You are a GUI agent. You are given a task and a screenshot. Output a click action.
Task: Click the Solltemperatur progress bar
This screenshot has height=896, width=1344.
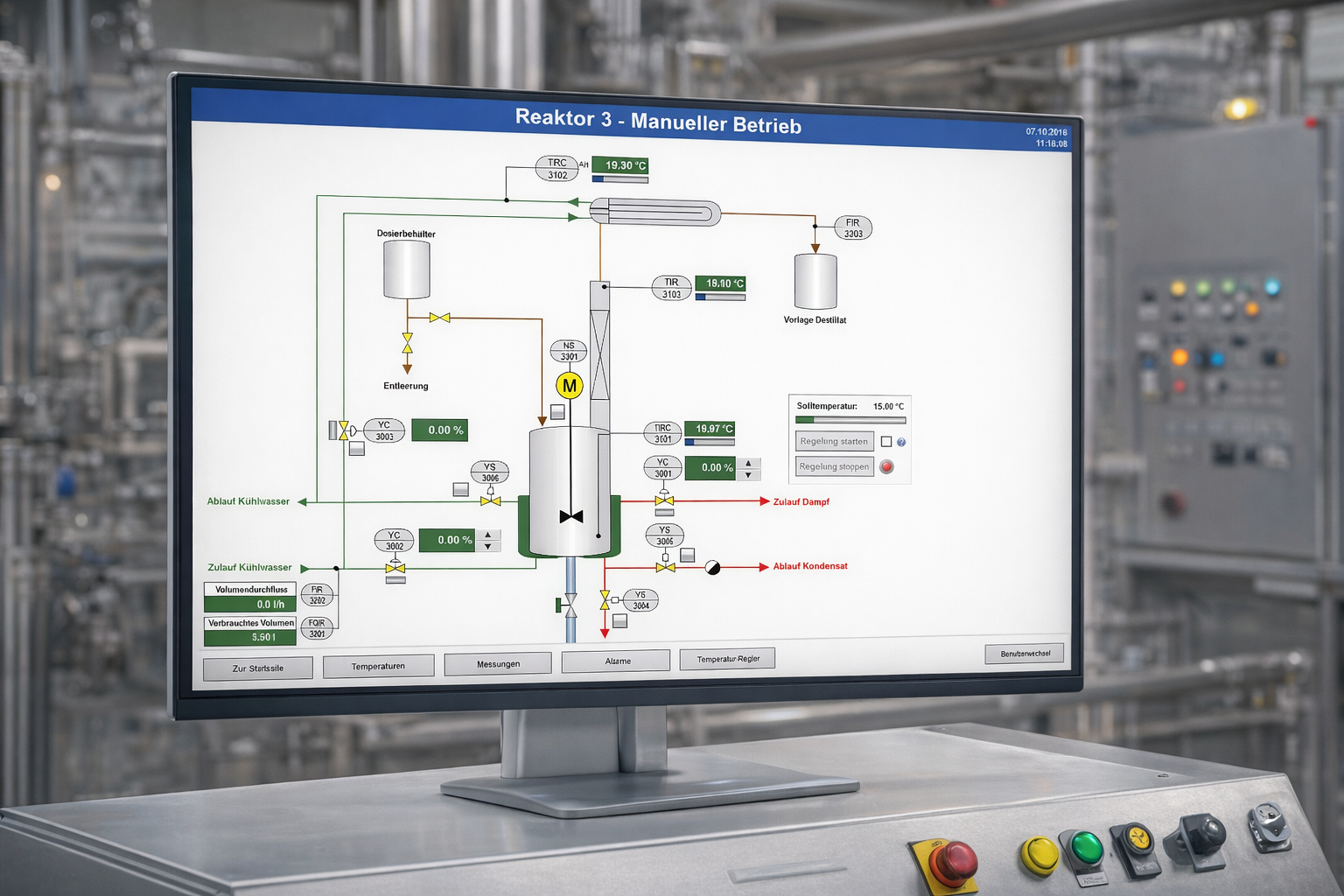850,420
